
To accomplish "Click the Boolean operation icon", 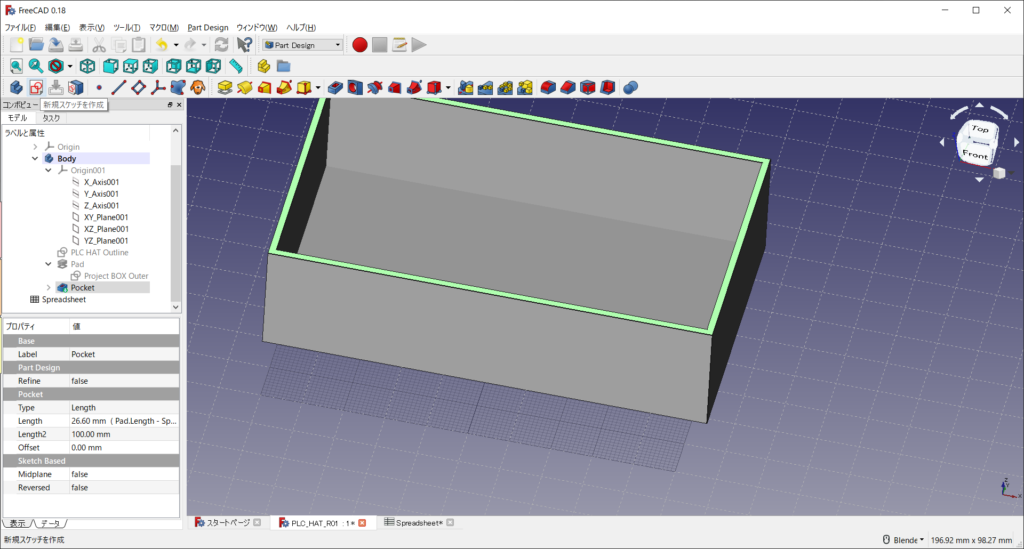I will click(630, 88).
